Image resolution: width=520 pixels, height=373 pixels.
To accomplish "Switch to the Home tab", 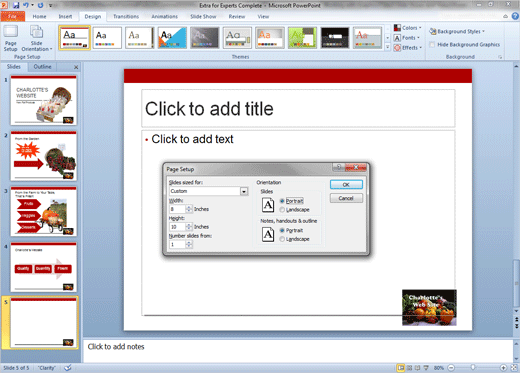I will (39, 16).
